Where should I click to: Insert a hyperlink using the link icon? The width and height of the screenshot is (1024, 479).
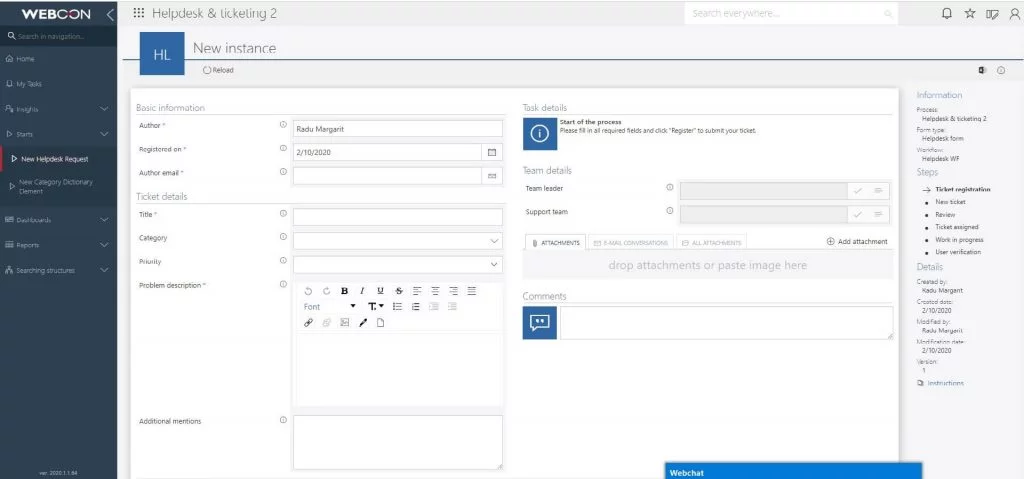click(308, 322)
